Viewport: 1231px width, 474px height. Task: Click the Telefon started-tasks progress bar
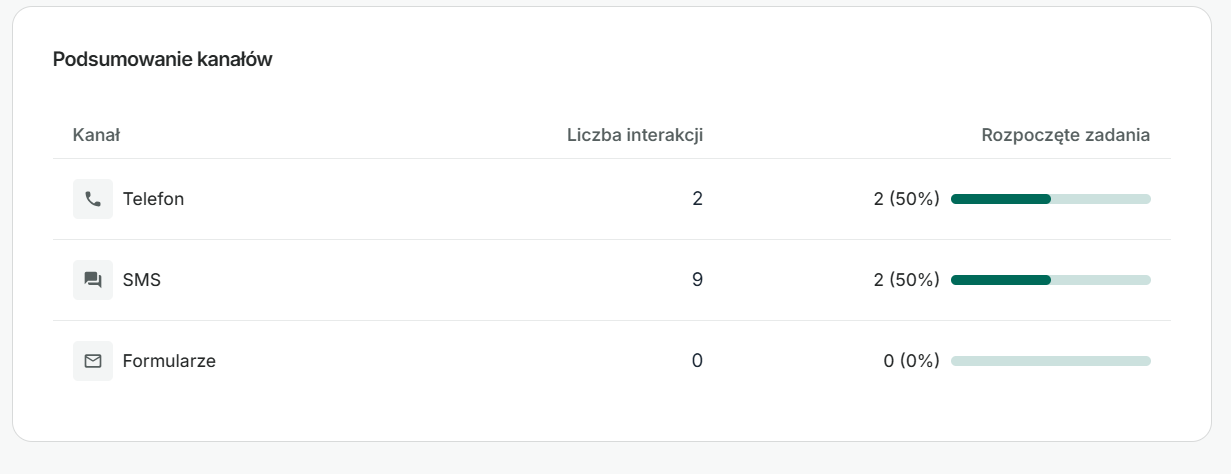click(1050, 199)
